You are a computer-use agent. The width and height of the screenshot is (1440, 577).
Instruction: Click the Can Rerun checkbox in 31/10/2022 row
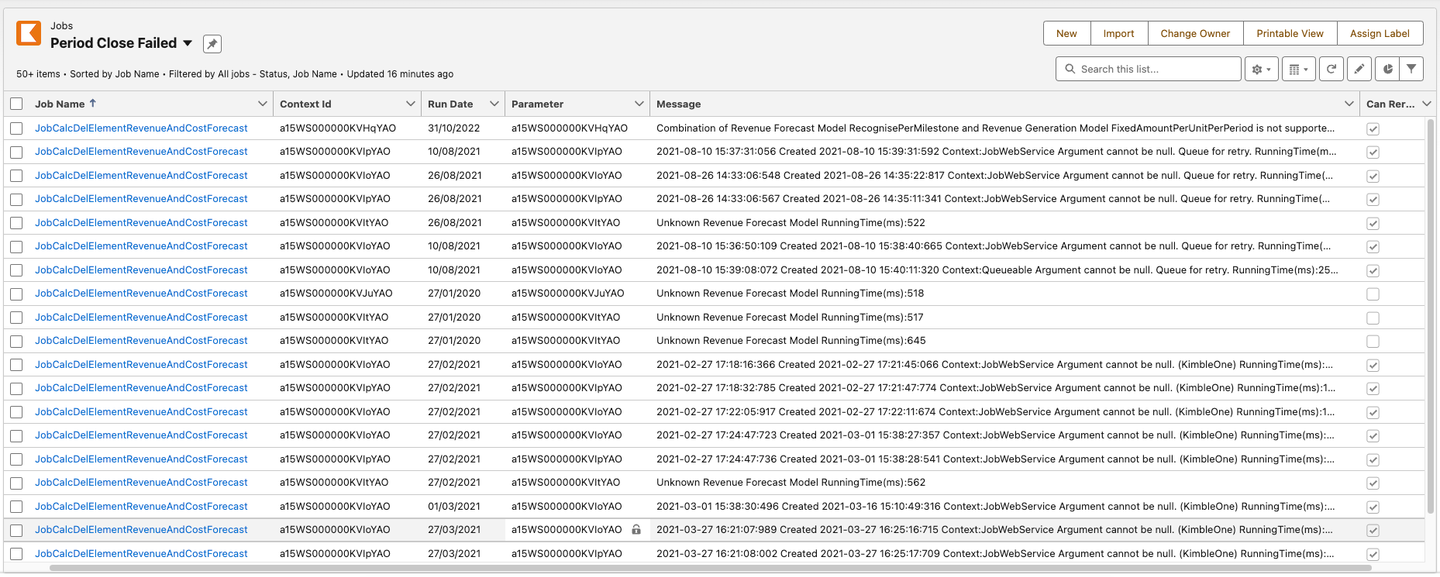(1373, 129)
